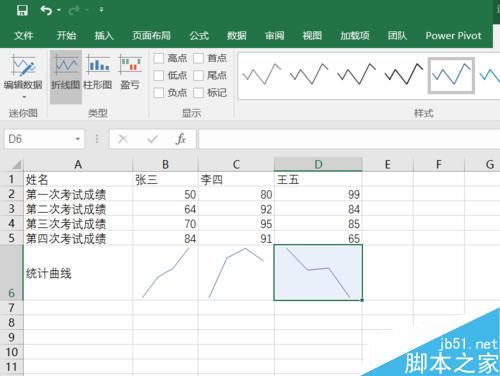The height and width of the screenshot is (376, 500).
Task: Click the Undo arrow icon
Action: coord(46,10)
